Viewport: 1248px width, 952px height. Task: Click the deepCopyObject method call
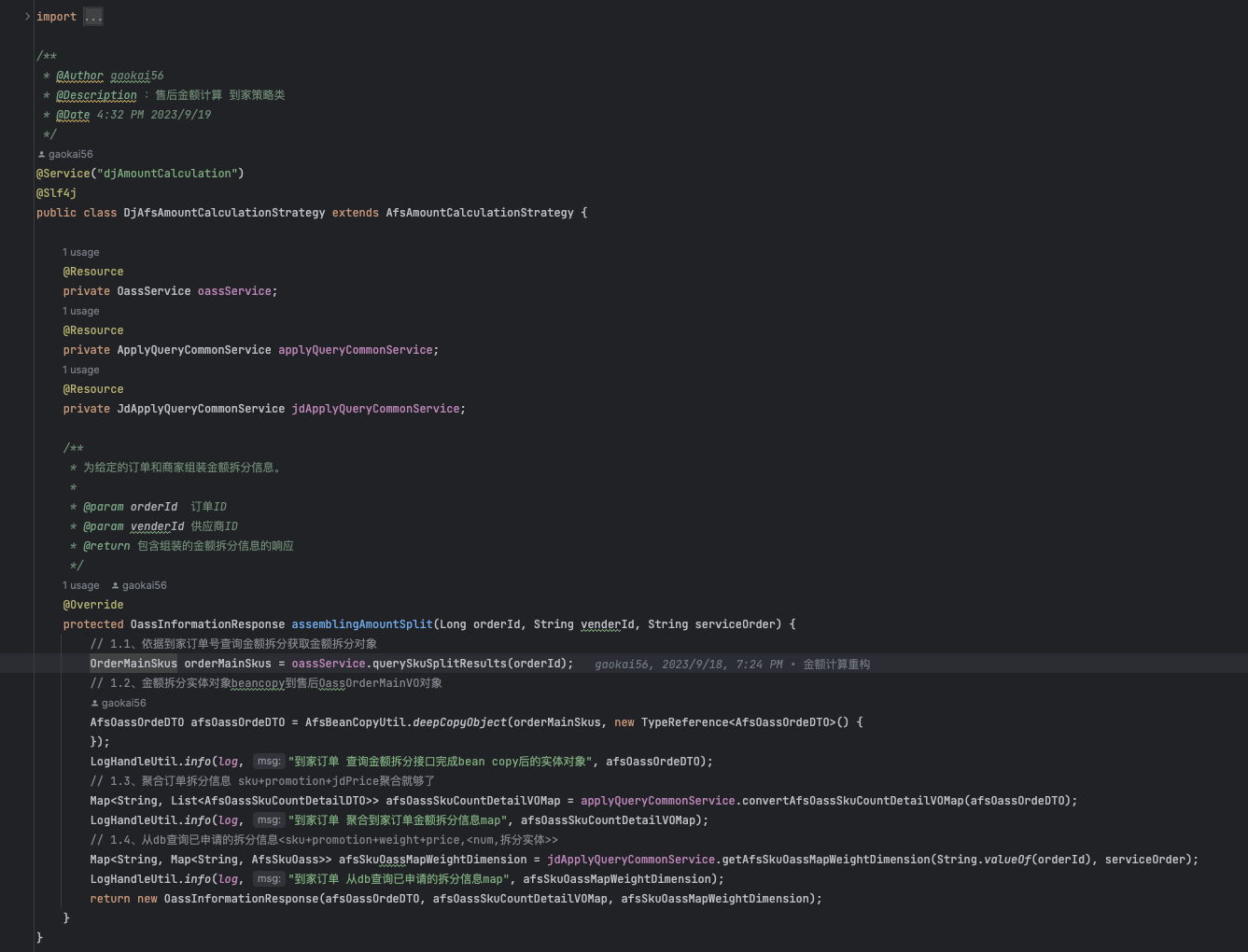(459, 722)
